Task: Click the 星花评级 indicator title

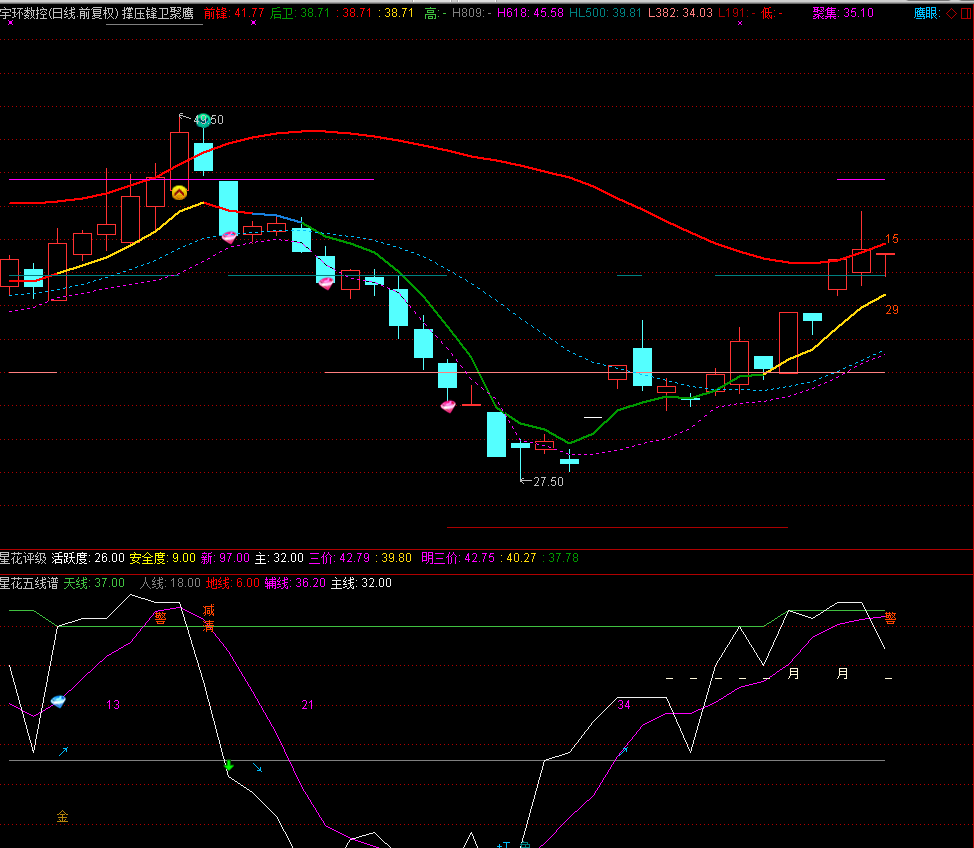Action: tap(23, 558)
